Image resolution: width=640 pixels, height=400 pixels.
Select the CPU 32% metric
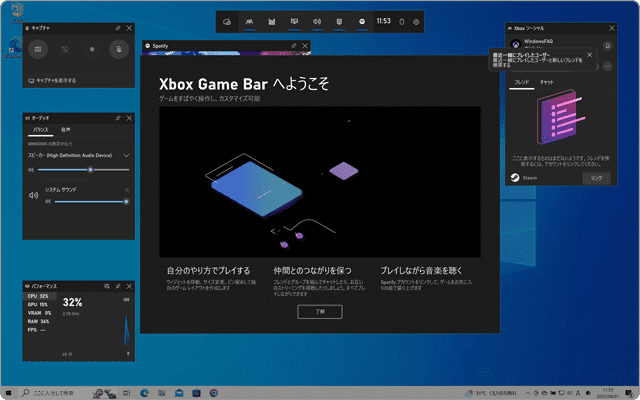pos(40,296)
